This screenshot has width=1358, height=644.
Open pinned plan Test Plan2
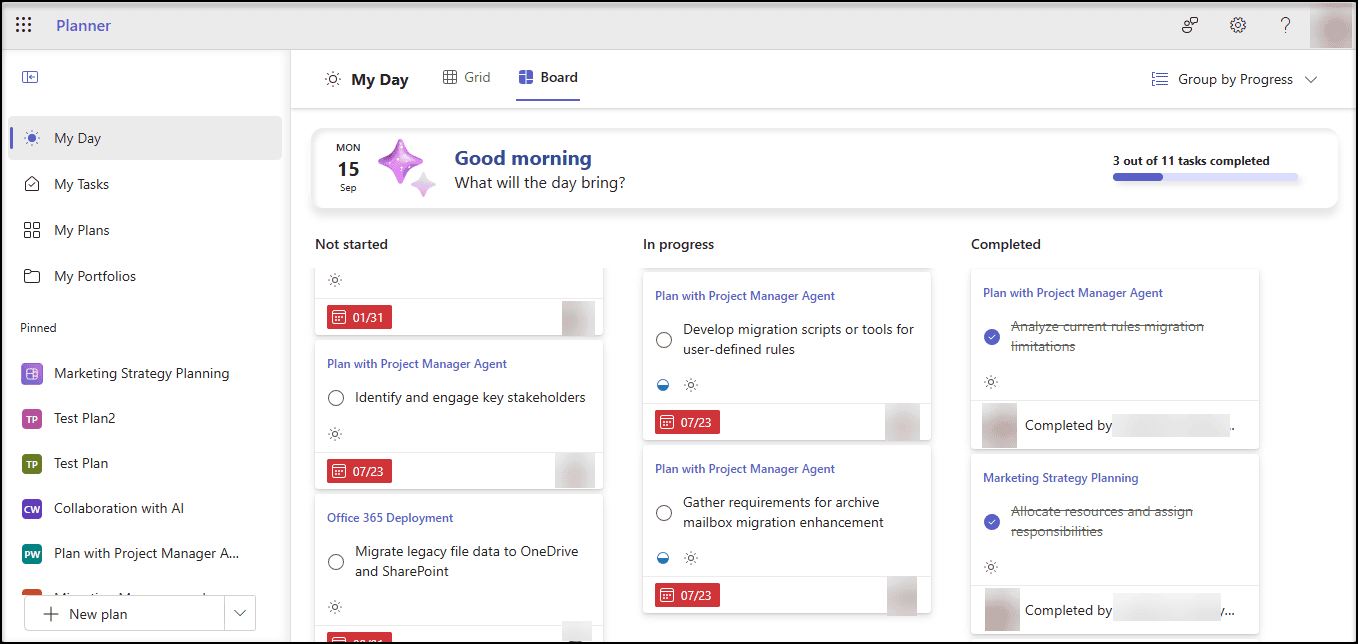click(145, 418)
